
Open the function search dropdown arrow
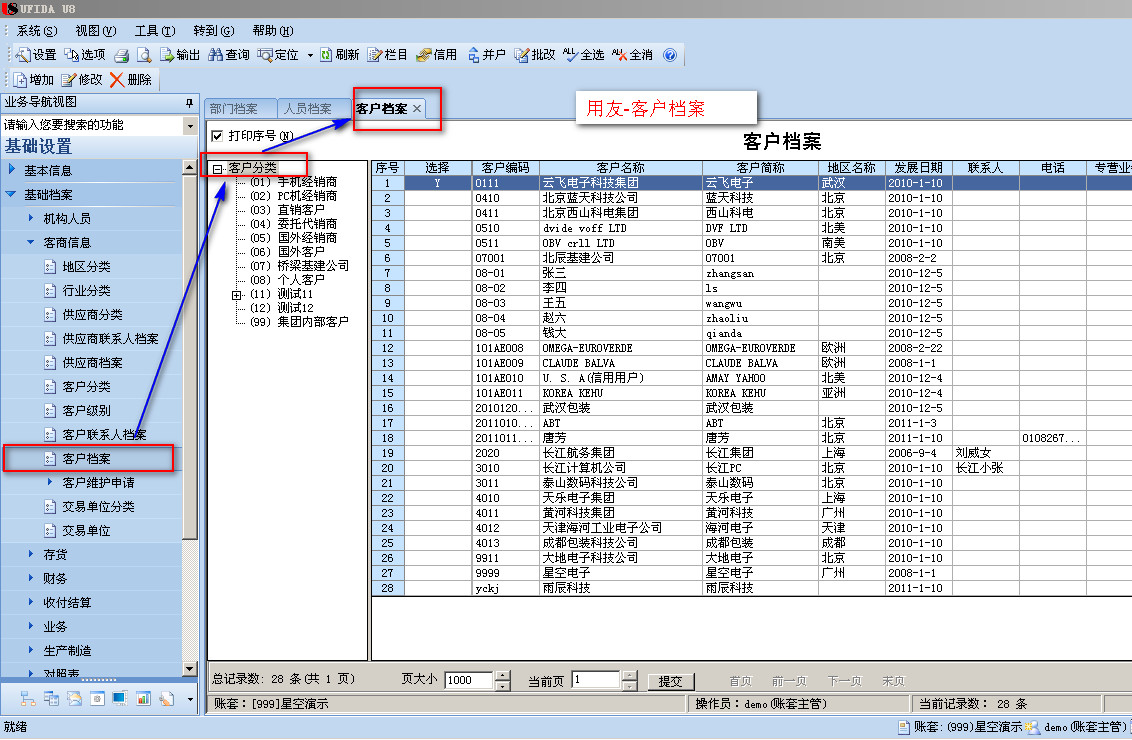(x=190, y=126)
